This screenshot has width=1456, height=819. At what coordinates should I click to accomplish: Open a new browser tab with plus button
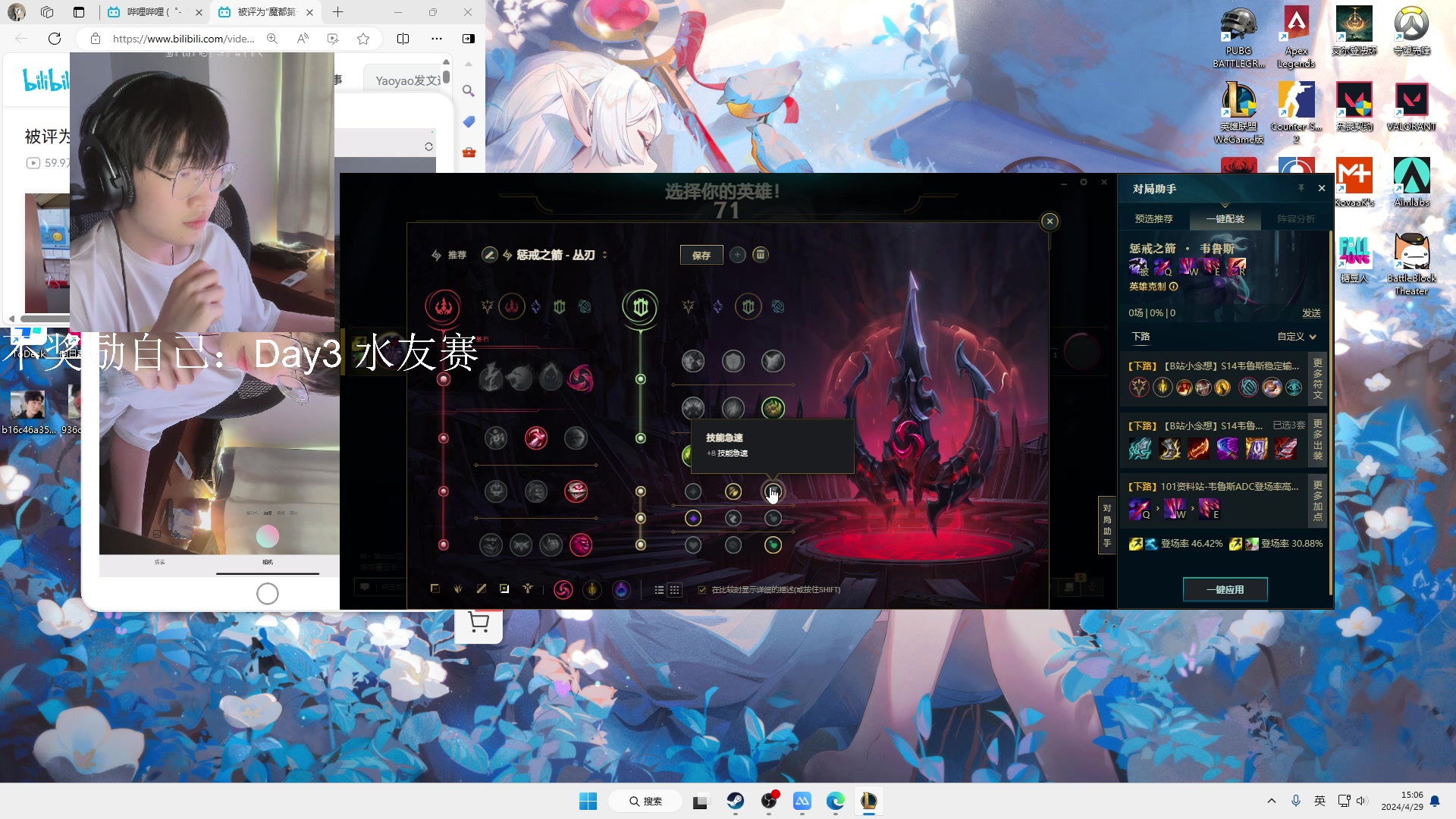click(x=338, y=12)
